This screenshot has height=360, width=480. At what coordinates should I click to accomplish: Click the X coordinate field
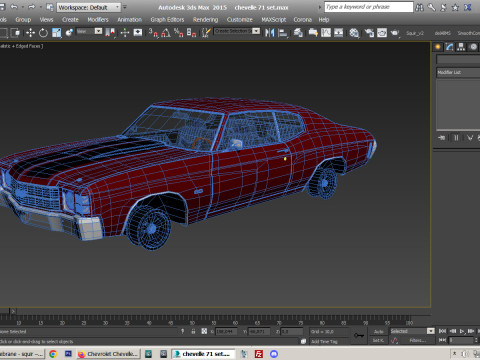(x=226, y=332)
